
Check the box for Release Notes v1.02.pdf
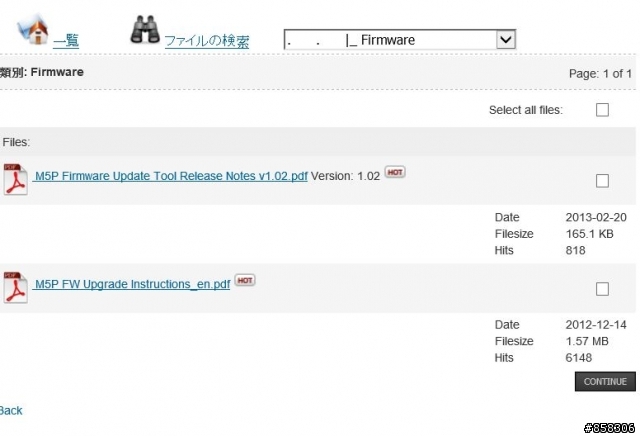(602, 181)
